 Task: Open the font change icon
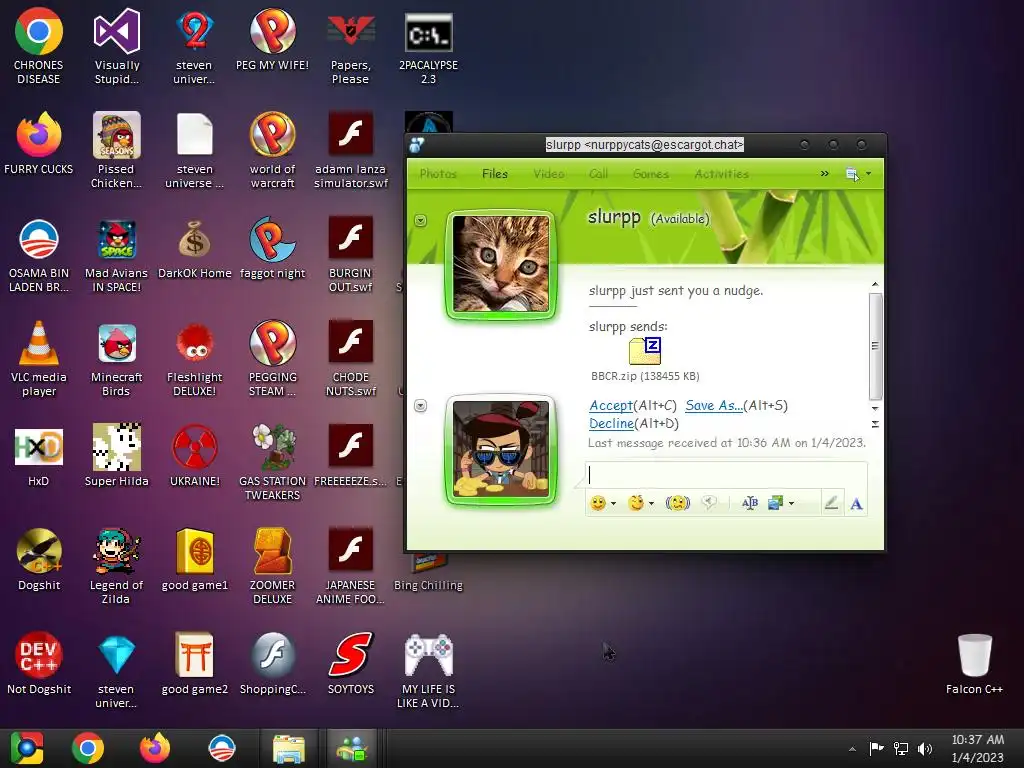(x=750, y=503)
